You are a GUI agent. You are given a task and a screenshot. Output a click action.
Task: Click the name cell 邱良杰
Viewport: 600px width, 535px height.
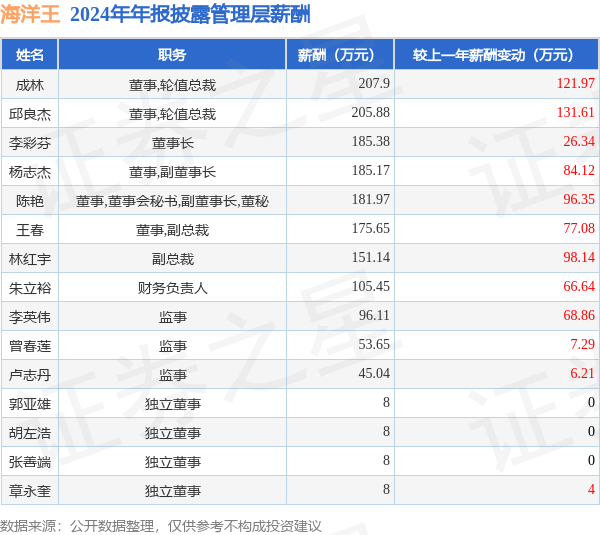[30, 114]
